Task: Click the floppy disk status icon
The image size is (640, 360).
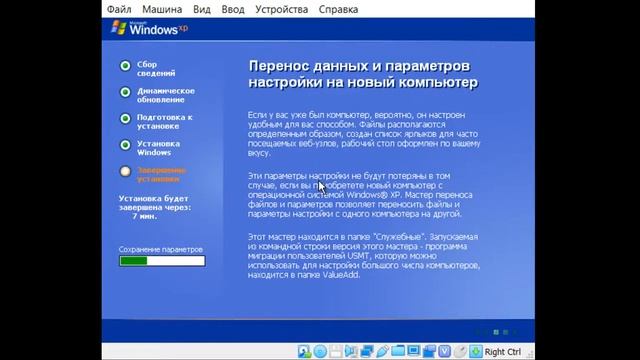Action: pyautogui.click(x=336, y=351)
